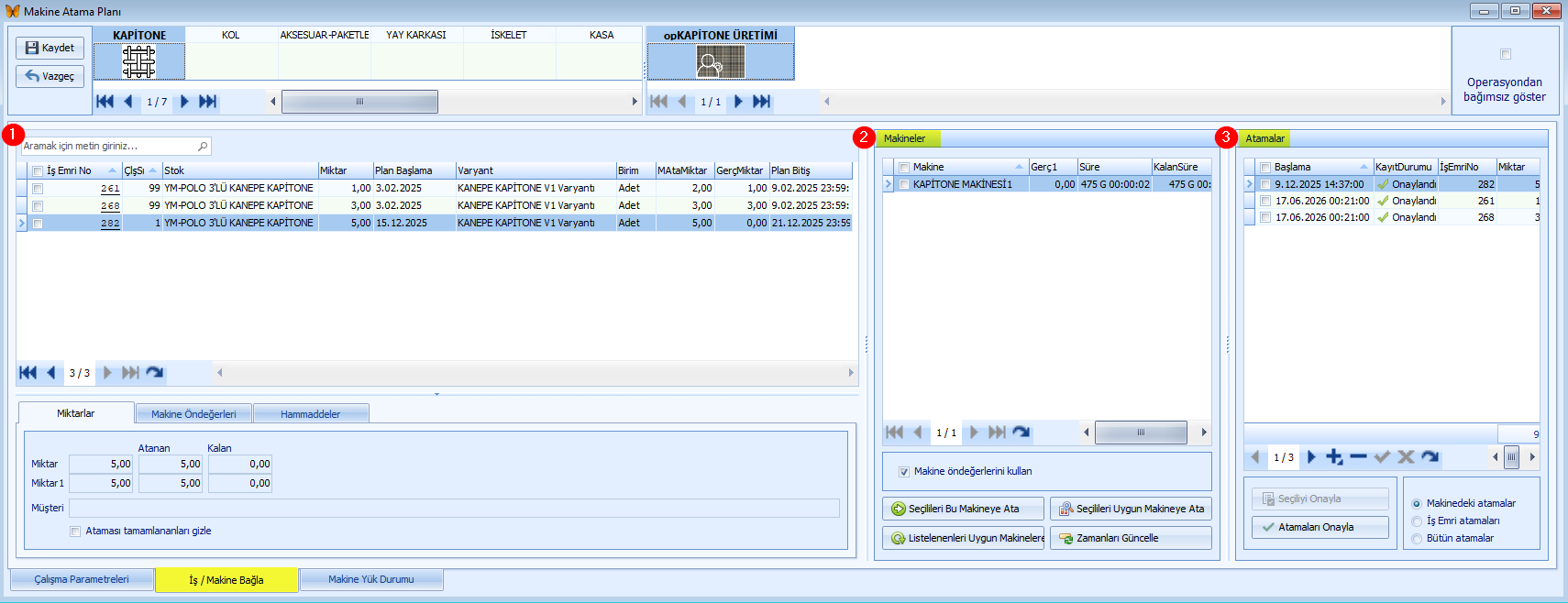Screen dimensions: 1568x603
Task: Click the search magnifier icon in the search box
Action: coord(203,147)
